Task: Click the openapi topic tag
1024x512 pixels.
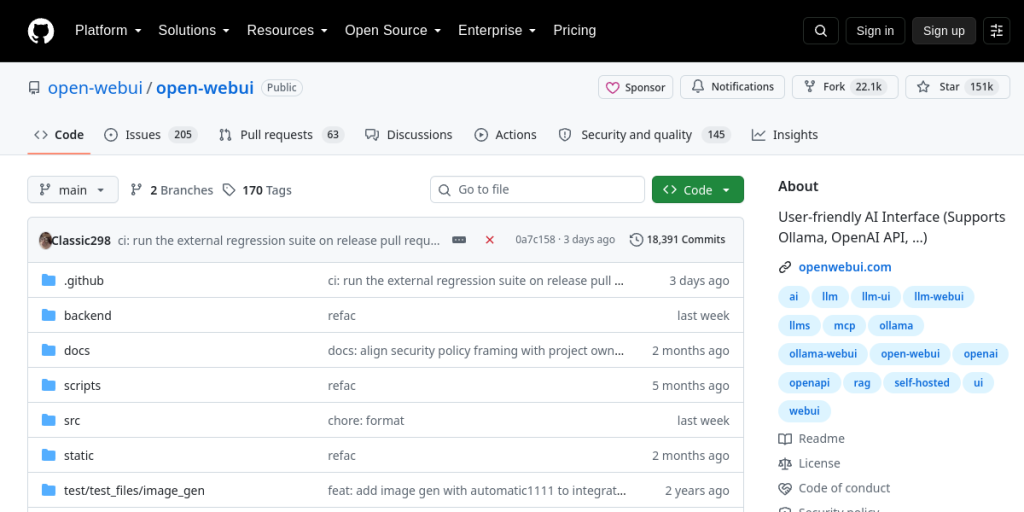Action: point(809,383)
